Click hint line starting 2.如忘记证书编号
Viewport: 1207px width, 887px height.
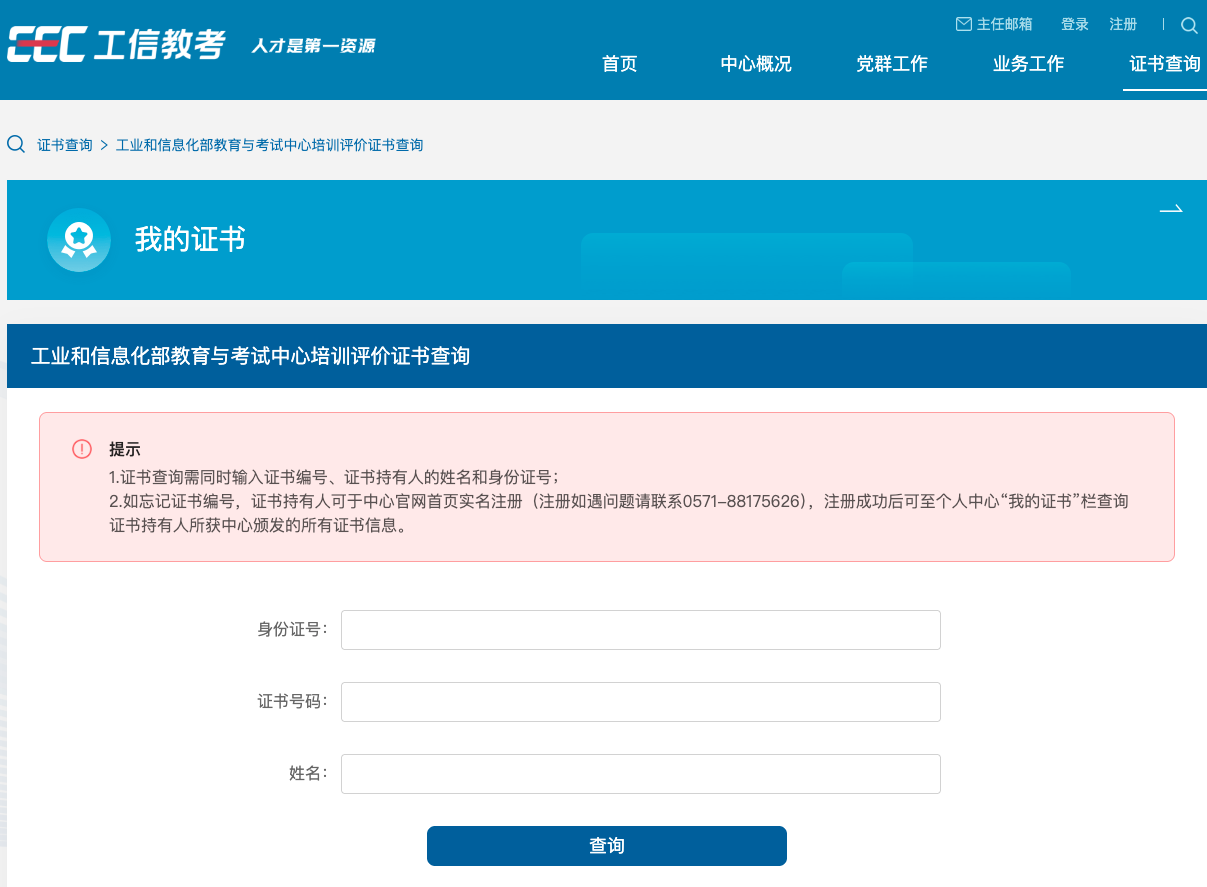click(x=619, y=513)
